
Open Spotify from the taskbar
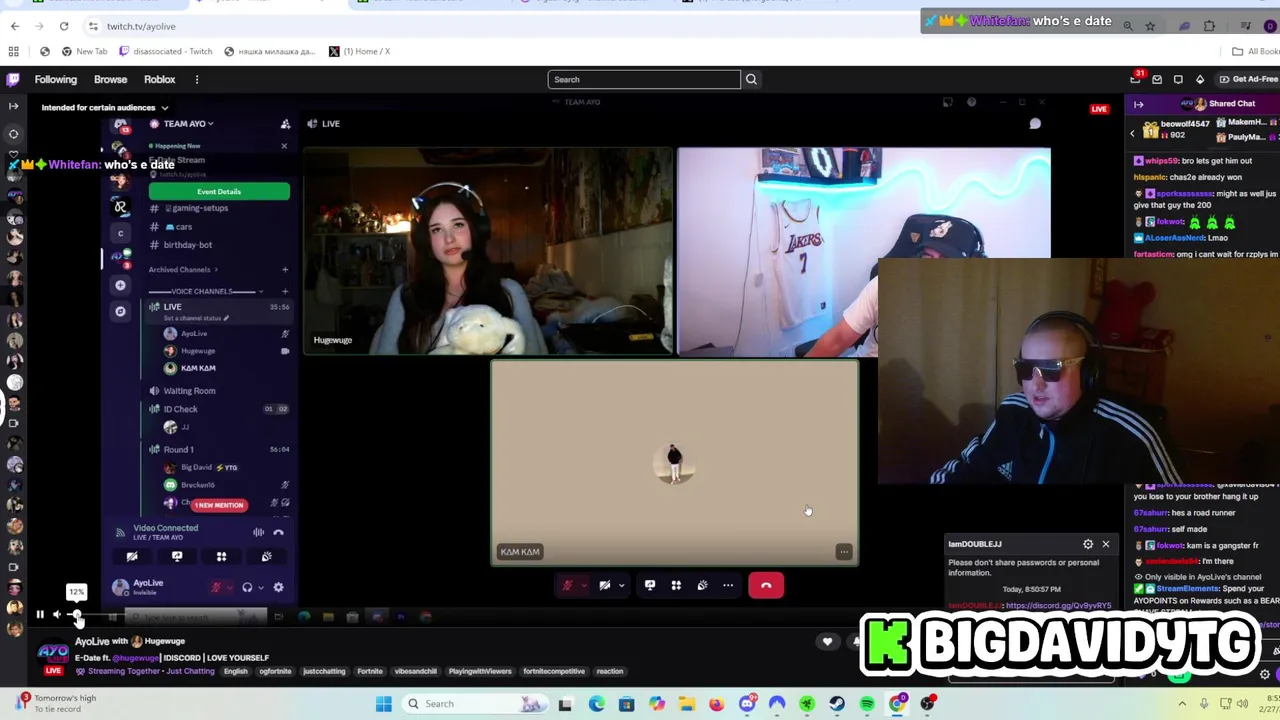pos(867,704)
